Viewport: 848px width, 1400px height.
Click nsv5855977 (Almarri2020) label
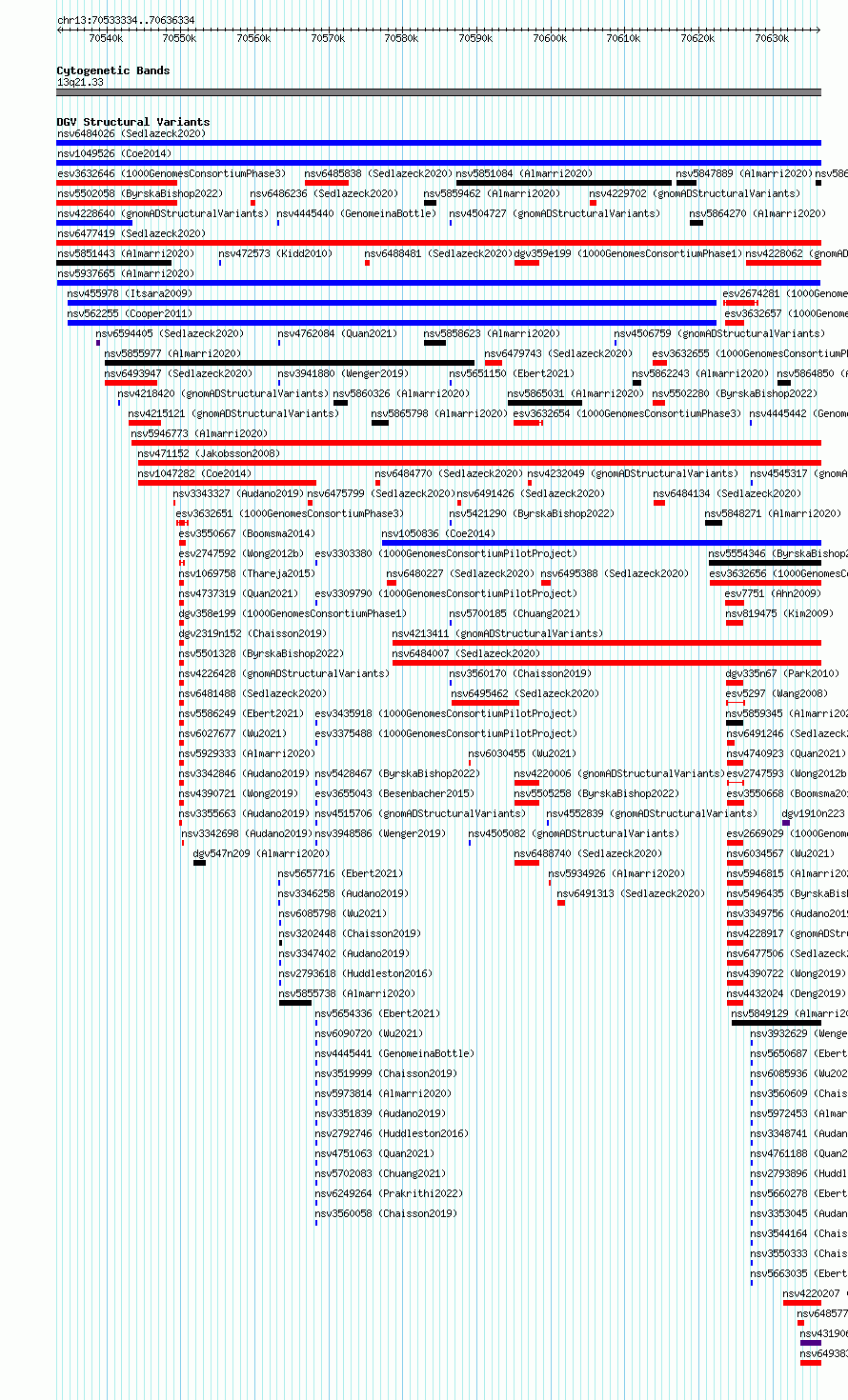click(172, 353)
